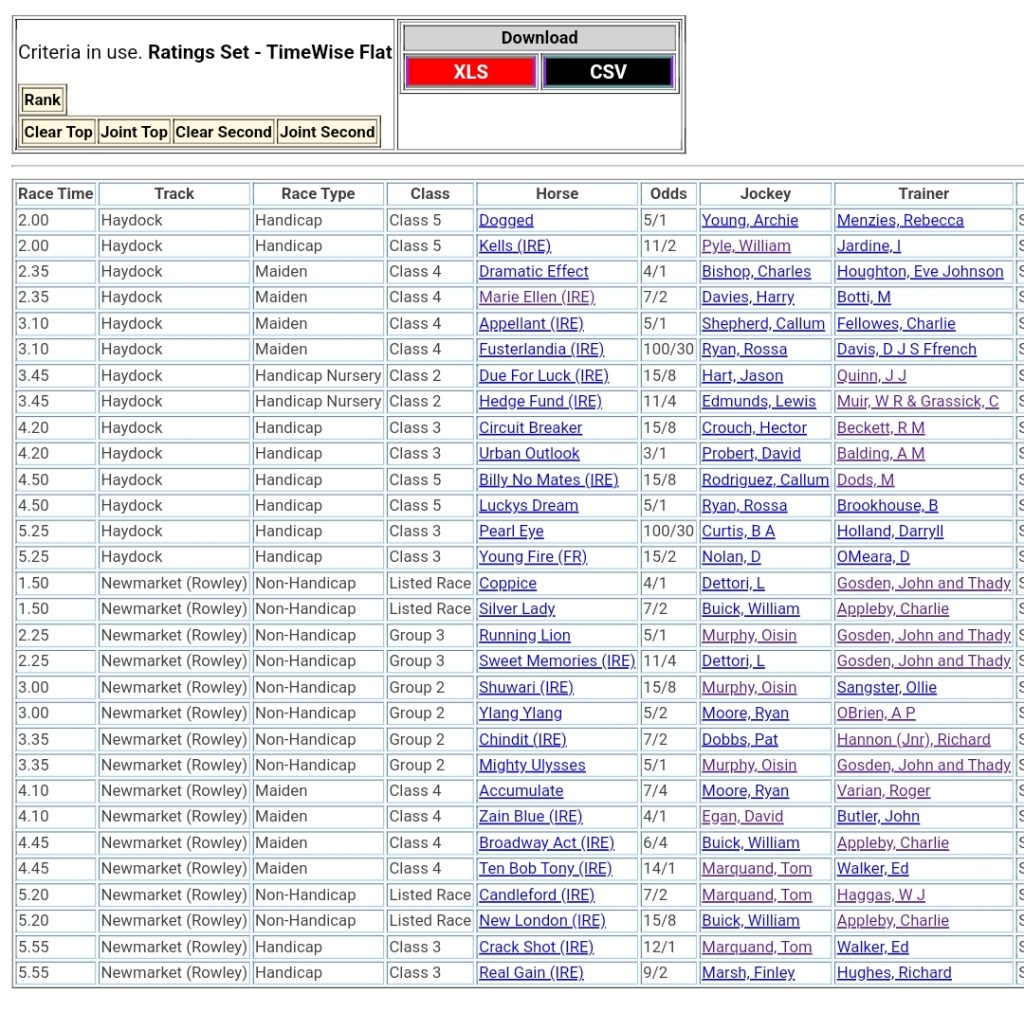Open Crack Shot (IRE) horse link
1024x1012 pixels.
point(536,947)
